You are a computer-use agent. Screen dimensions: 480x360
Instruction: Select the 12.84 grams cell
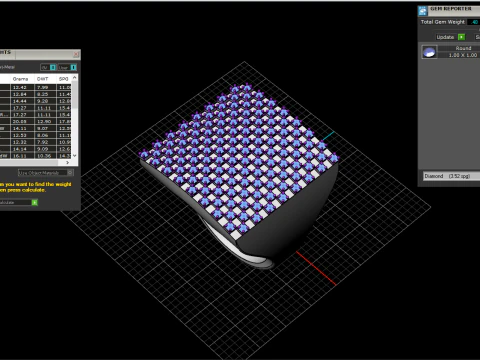pyautogui.click(x=22, y=94)
